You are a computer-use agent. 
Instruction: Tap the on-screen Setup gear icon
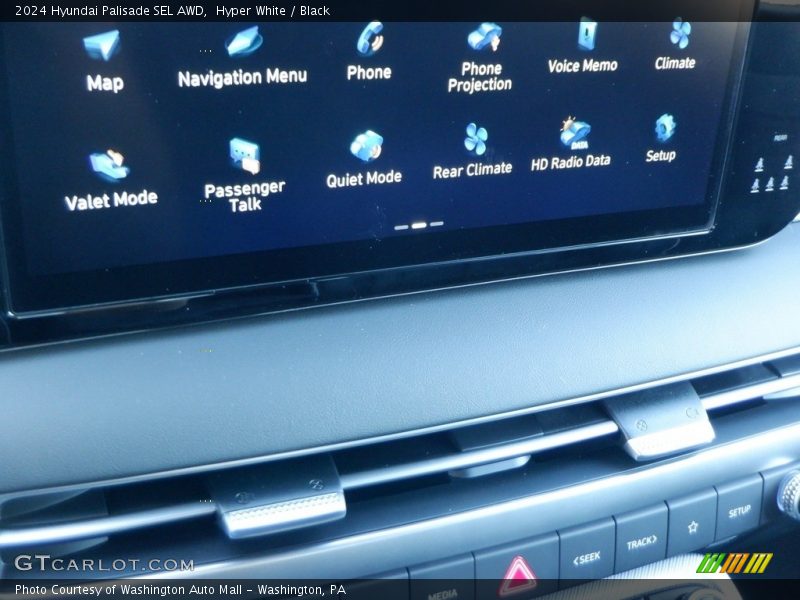click(664, 128)
